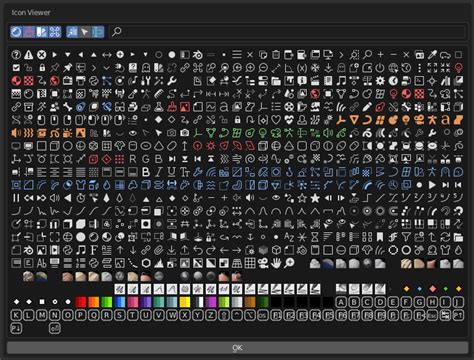The image size is (474, 360).
Task: Pick the hourglass time icon
Action: (x=315, y=237)
